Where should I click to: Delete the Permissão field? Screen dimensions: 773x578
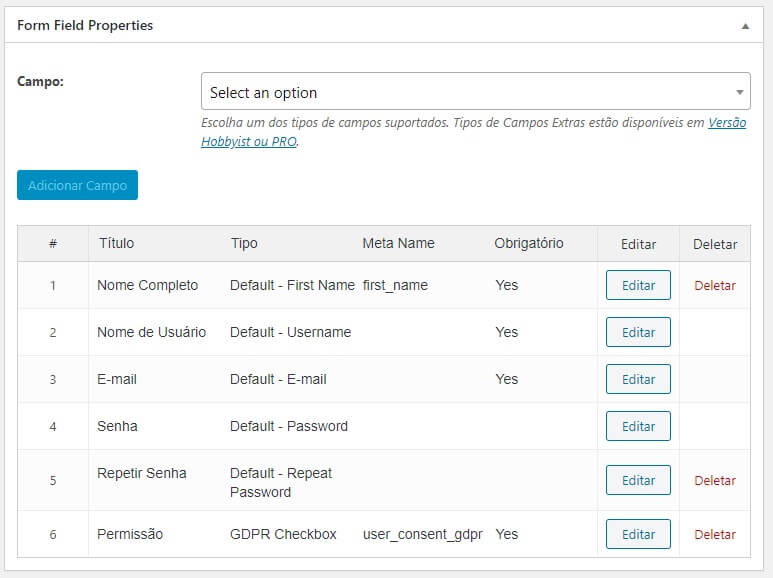click(714, 534)
